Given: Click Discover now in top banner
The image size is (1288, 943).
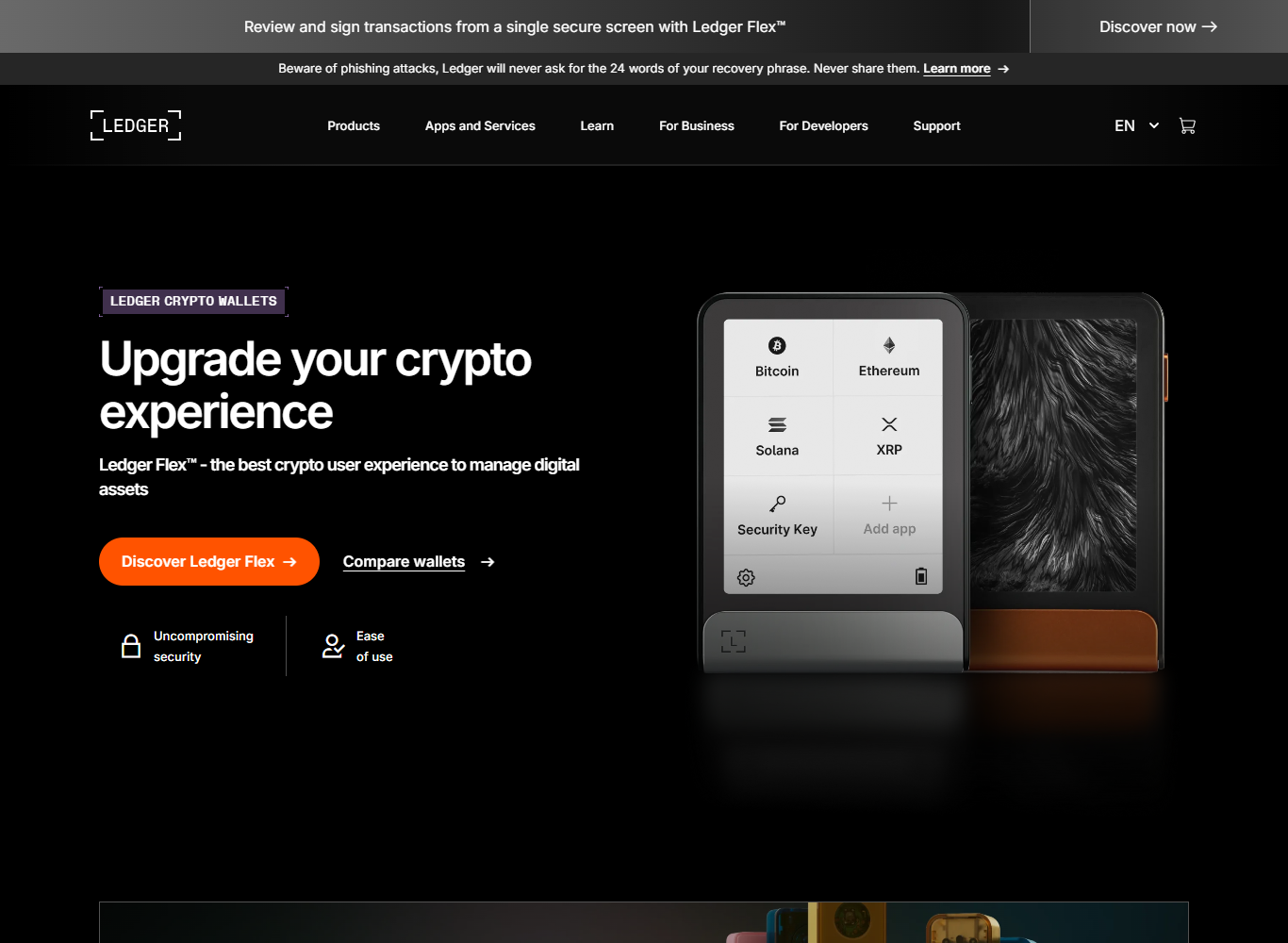Looking at the screenshot, I should (1158, 26).
